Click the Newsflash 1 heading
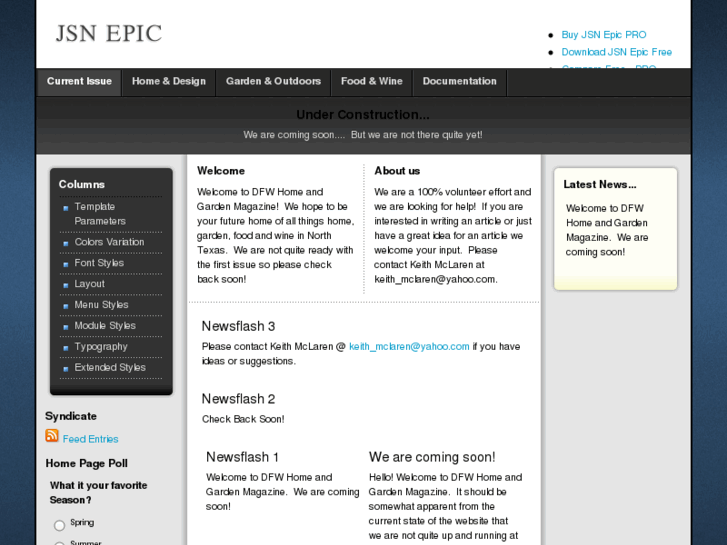The image size is (727, 545). tap(242, 457)
